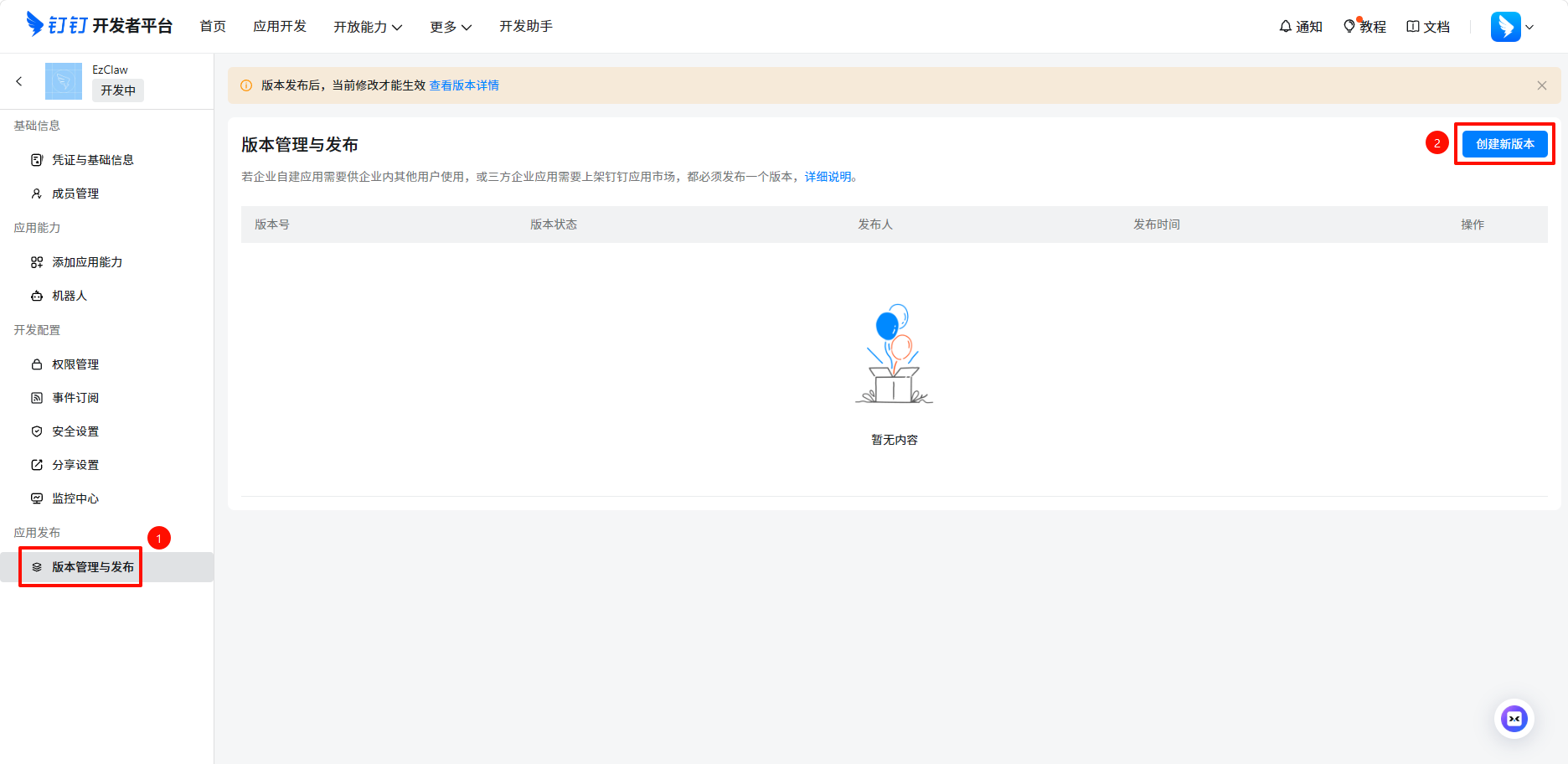1568x764 pixels.
Task: Open the 开发助手 menu item
Action: click(525, 27)
